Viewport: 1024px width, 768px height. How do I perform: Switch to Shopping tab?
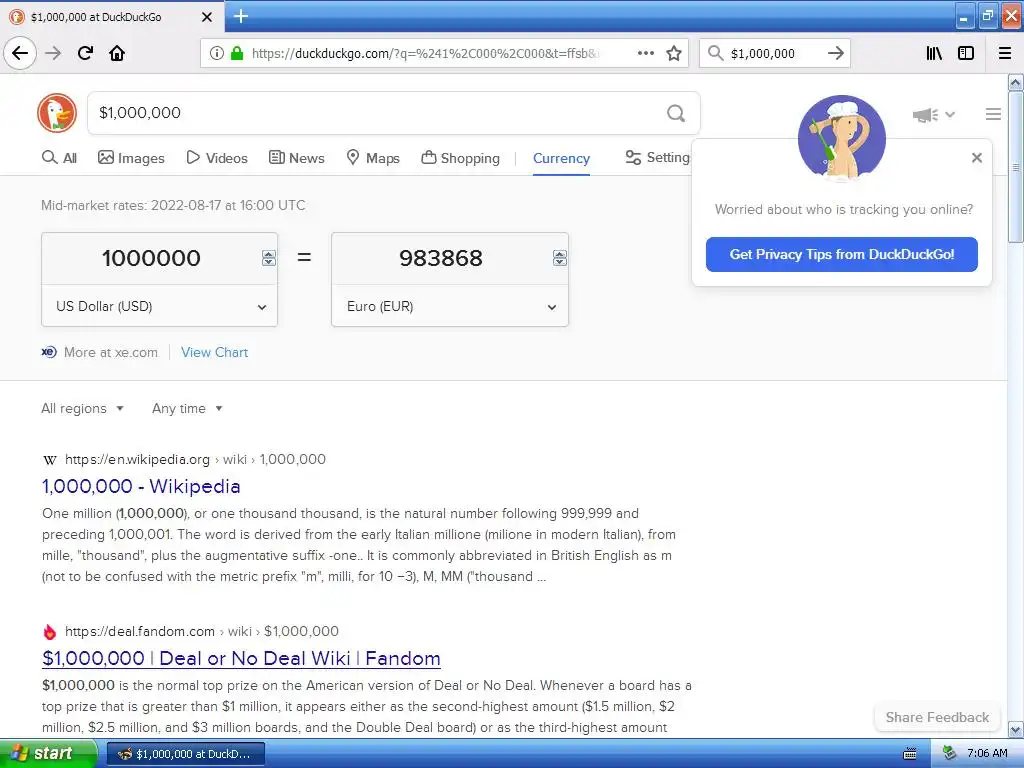tap(460, 158)
